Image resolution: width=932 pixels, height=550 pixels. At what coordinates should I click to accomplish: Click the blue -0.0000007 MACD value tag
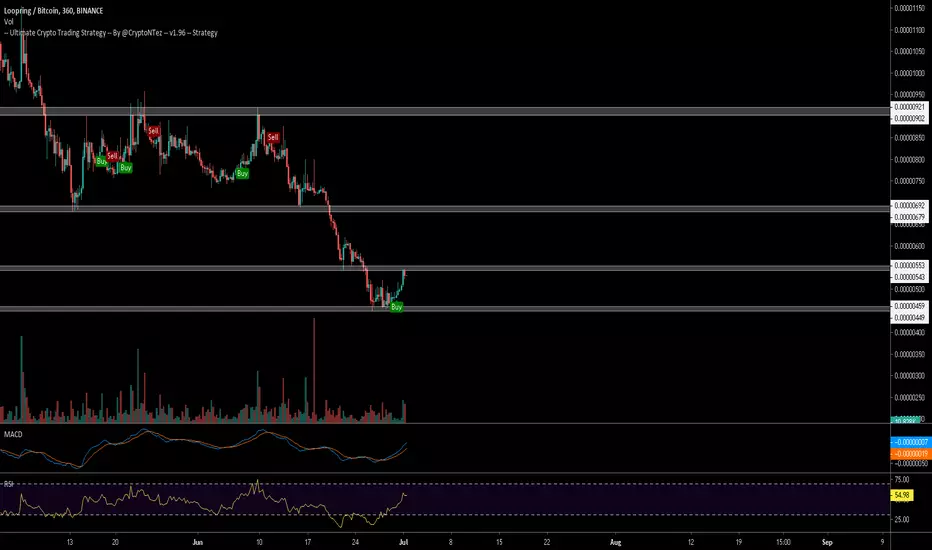[x=909, y=442]
